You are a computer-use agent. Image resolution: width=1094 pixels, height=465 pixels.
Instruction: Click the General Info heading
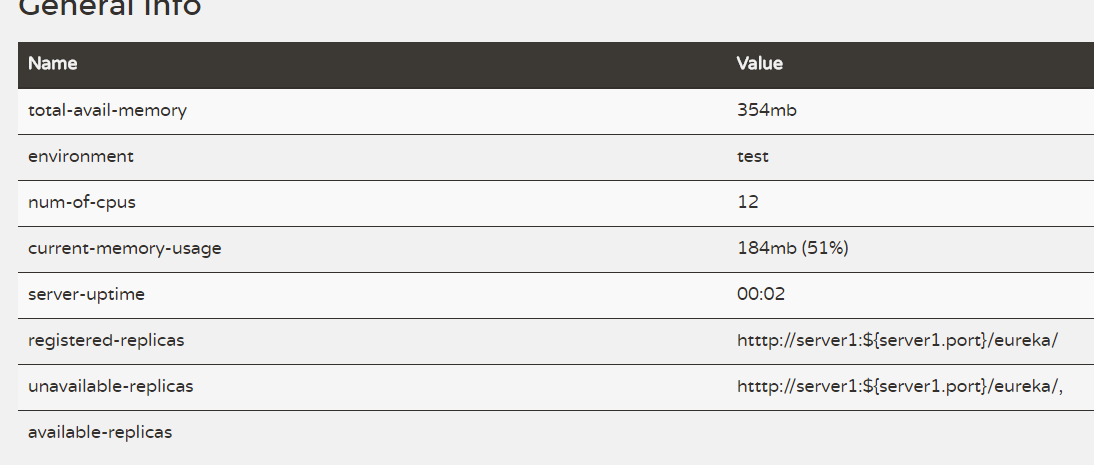pos(110,8)
